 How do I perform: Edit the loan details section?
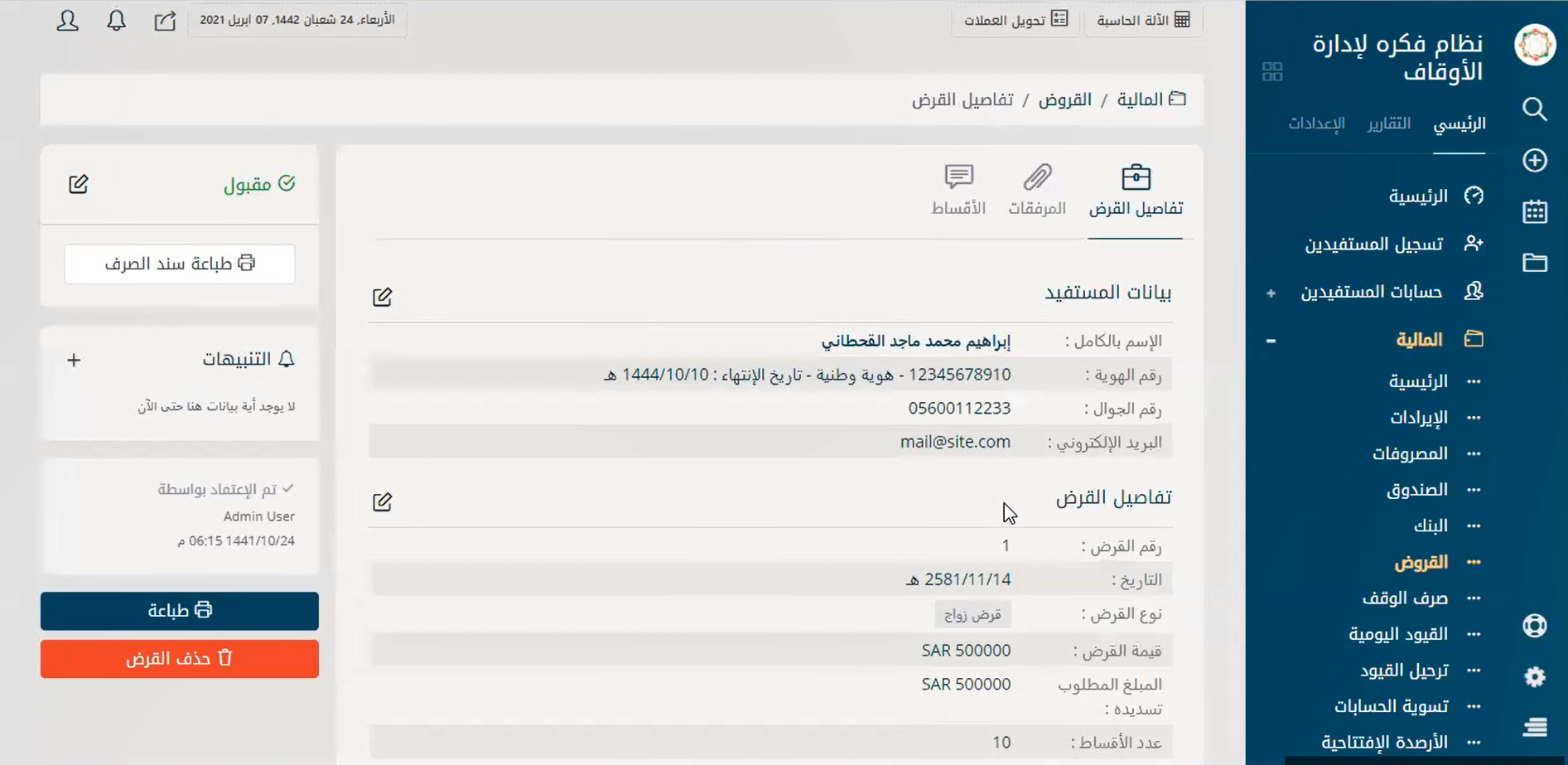pyautogui.click(x=382, y=501)
